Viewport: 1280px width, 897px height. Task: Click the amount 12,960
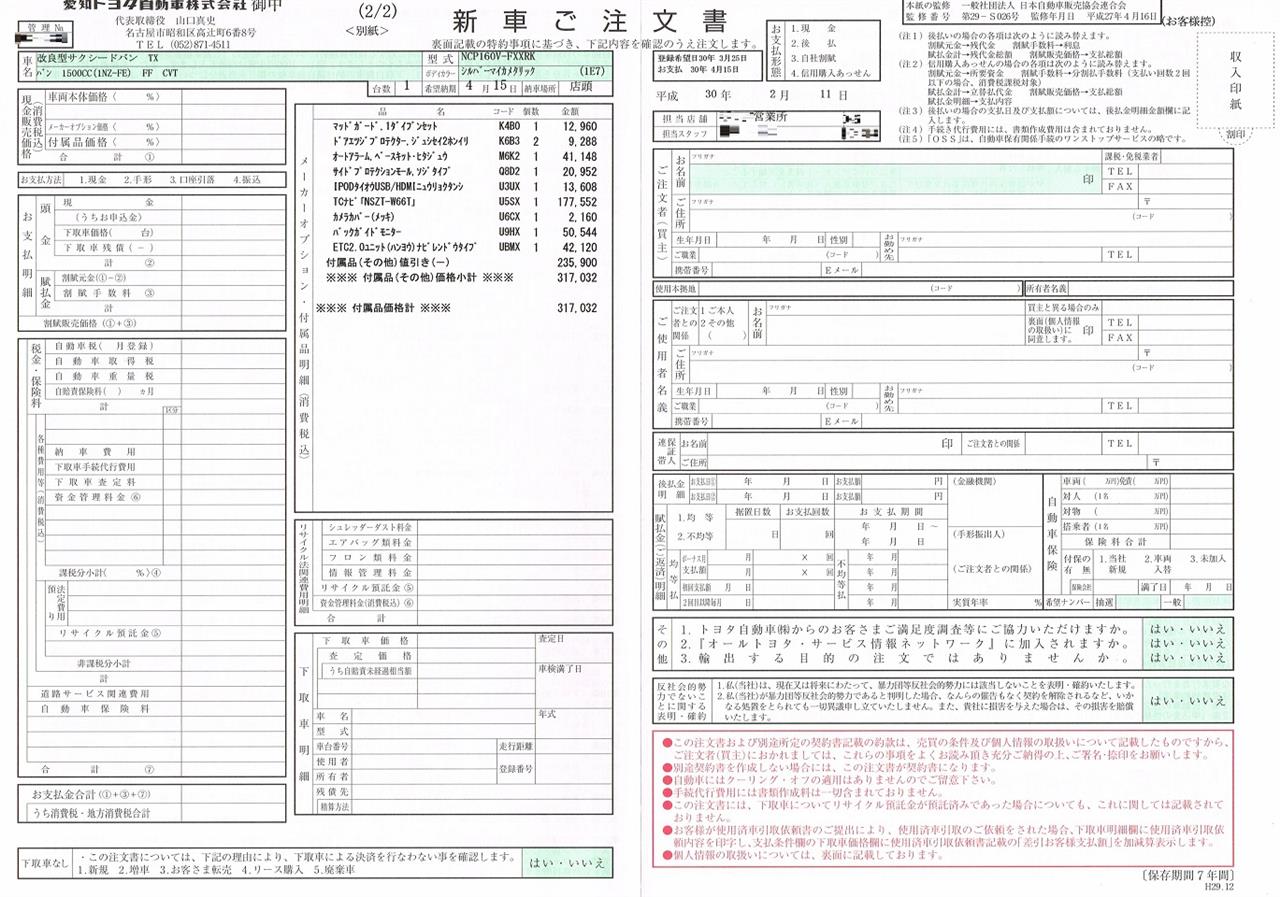click(x=579, y=126)
